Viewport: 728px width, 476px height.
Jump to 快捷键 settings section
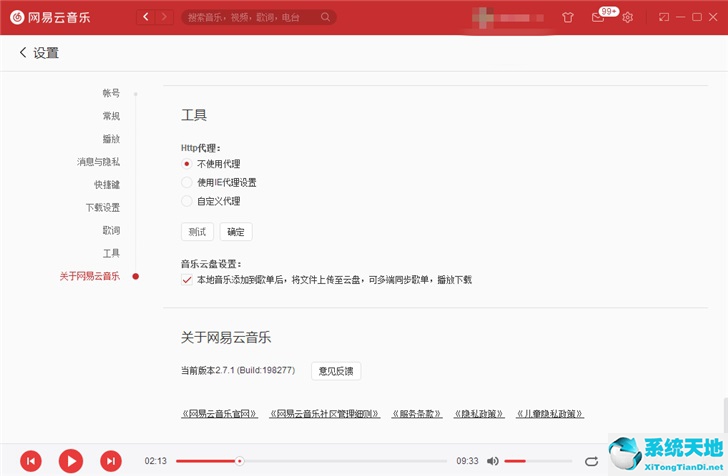107,184
